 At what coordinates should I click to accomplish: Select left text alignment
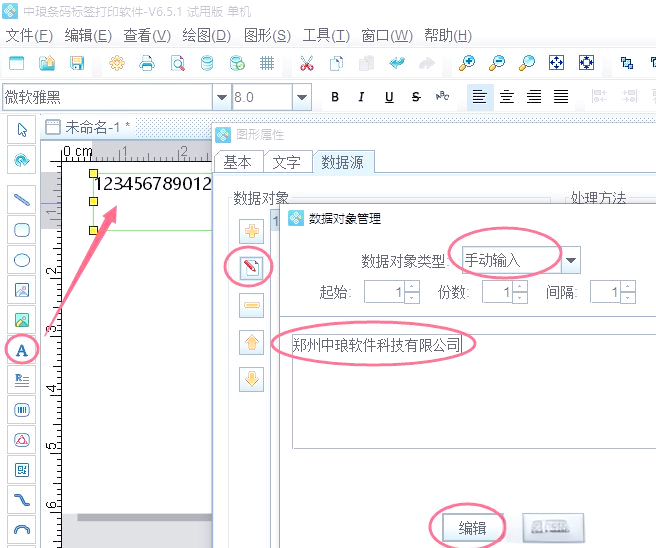click(x=479, y=97)
